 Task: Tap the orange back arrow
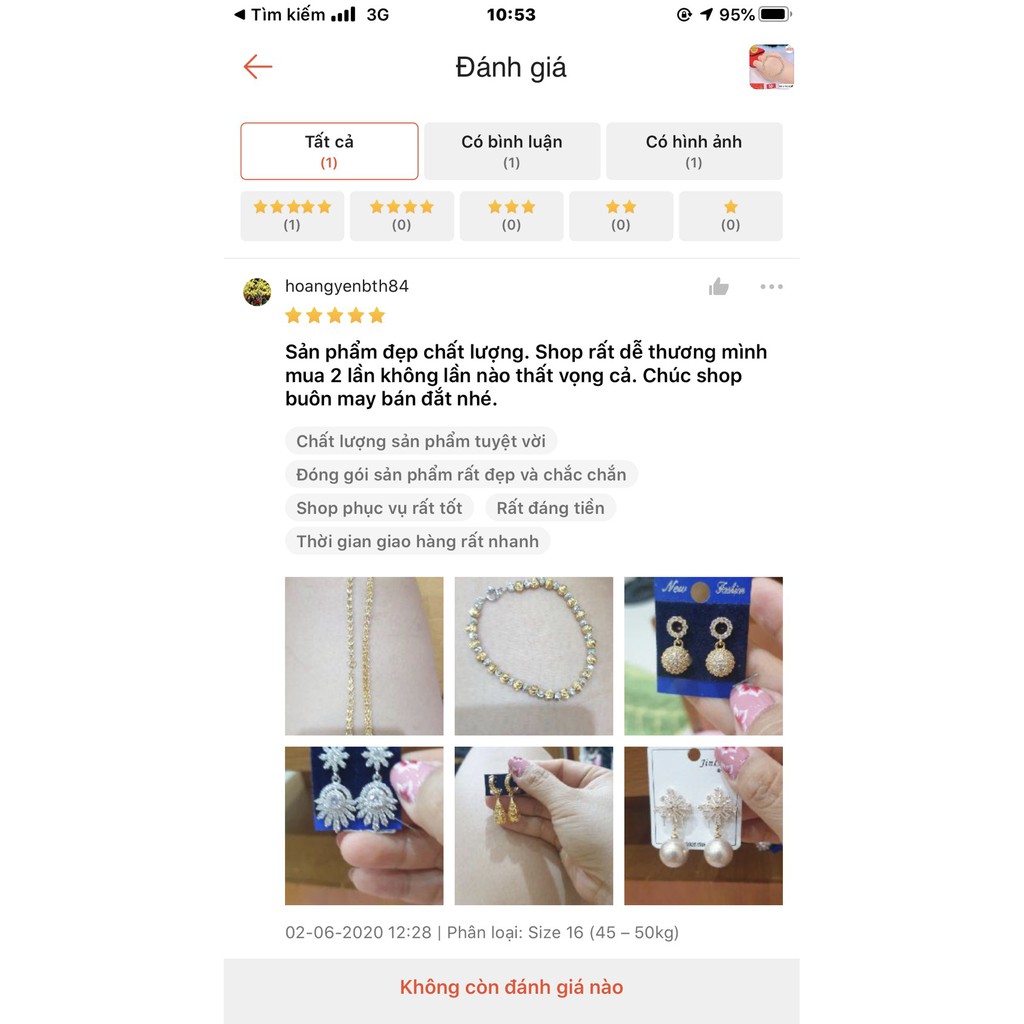click(x=257, y=67)
